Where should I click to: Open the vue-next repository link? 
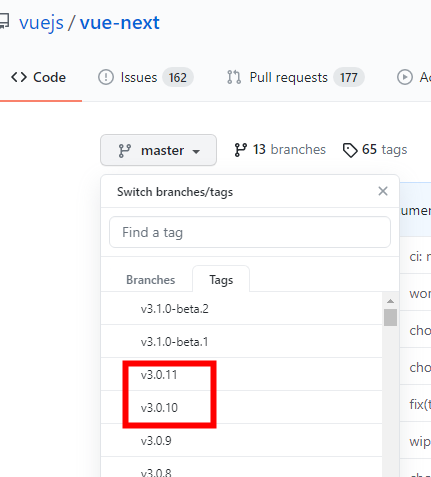pos(119,23)
